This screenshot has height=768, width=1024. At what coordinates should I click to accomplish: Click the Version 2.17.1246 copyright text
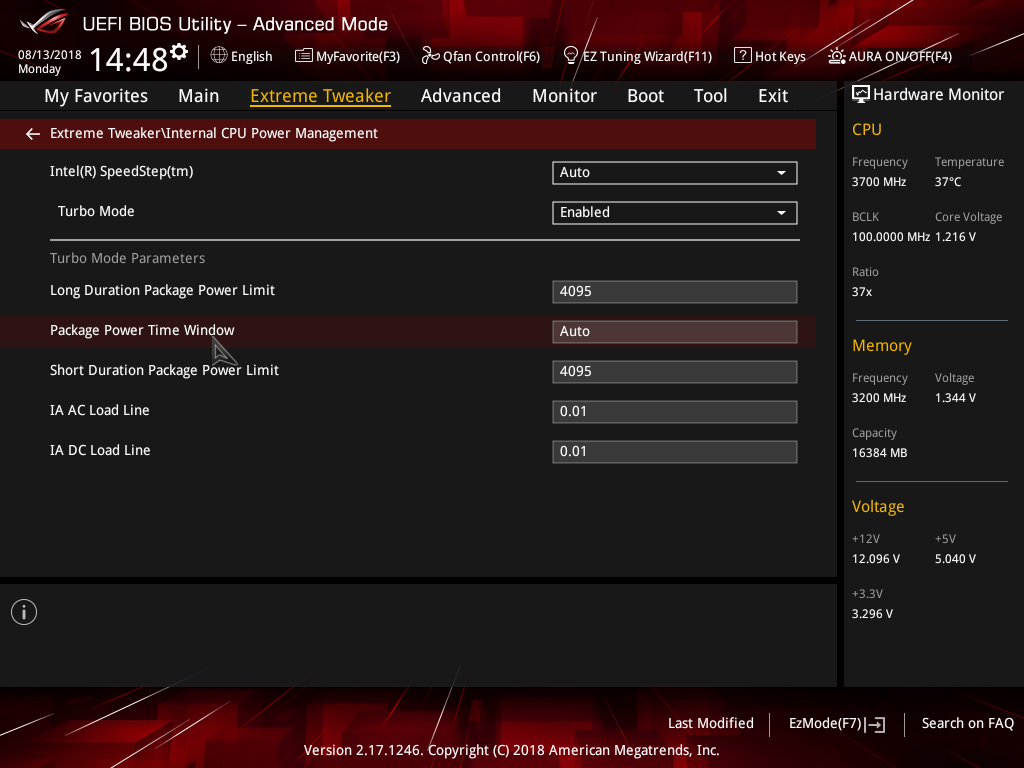click(511, 750)
